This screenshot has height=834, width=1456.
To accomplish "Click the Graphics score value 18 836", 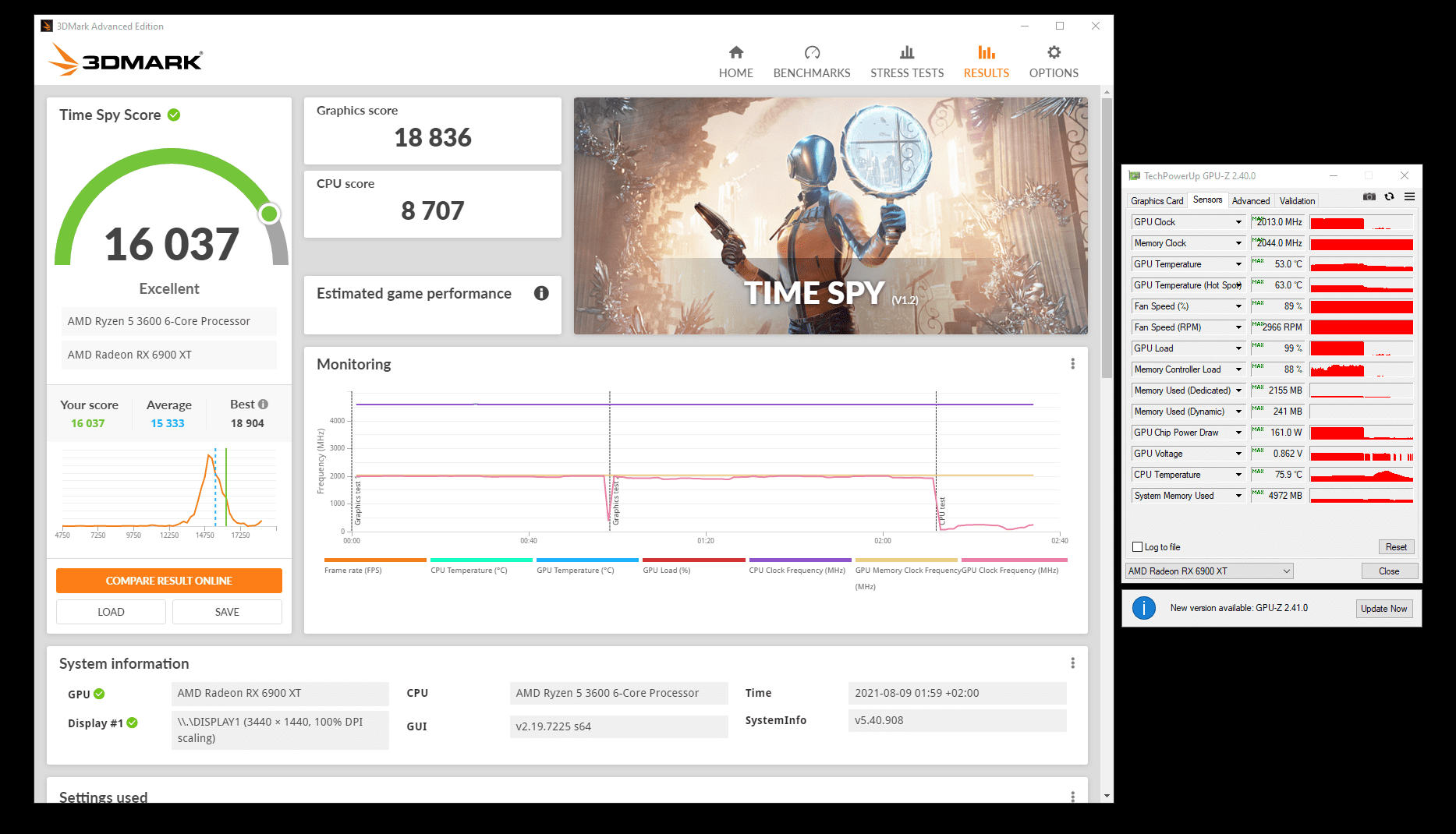I will (x=433, y=138).
